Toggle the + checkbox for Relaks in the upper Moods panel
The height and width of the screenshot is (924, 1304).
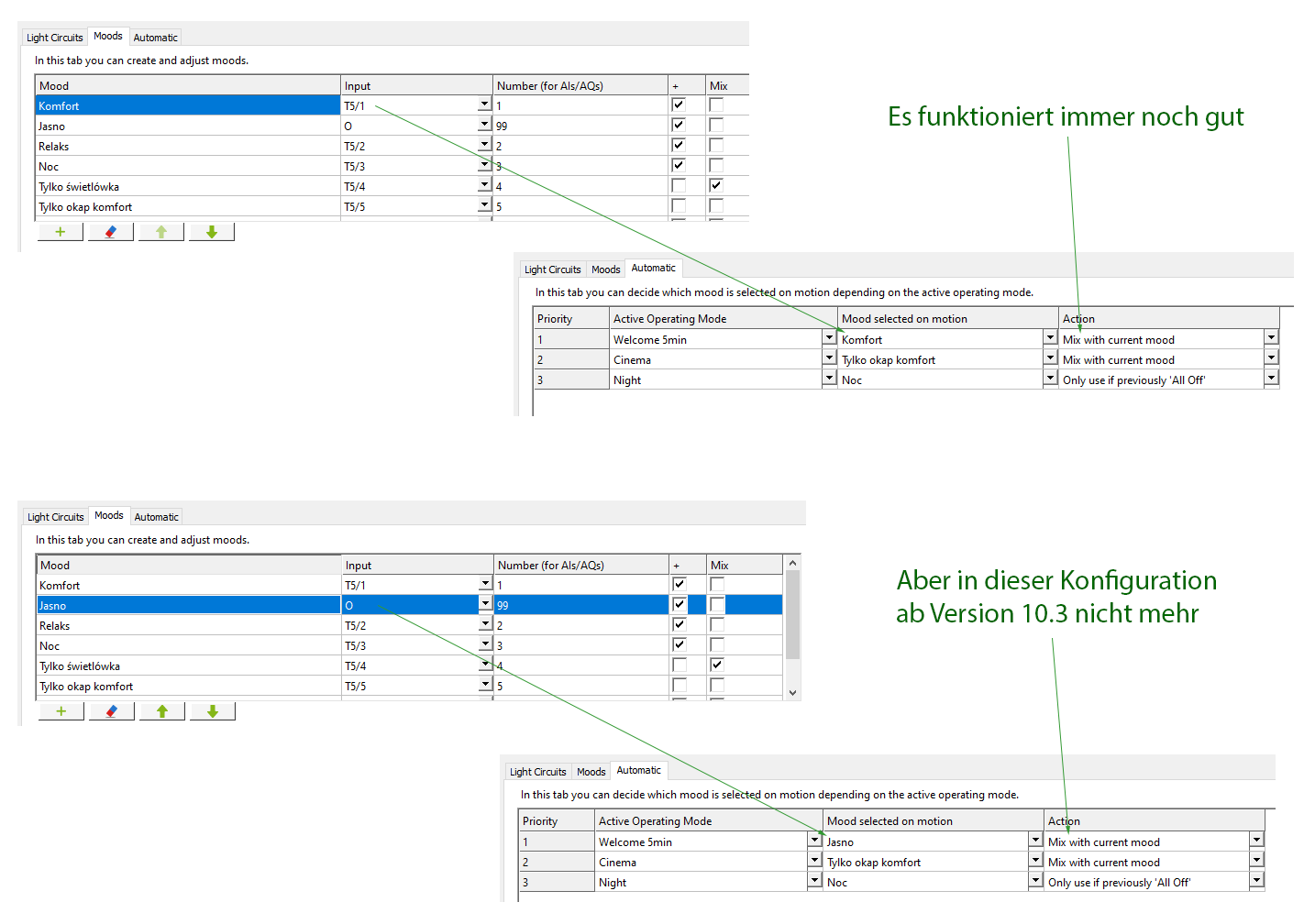point(679,146)
